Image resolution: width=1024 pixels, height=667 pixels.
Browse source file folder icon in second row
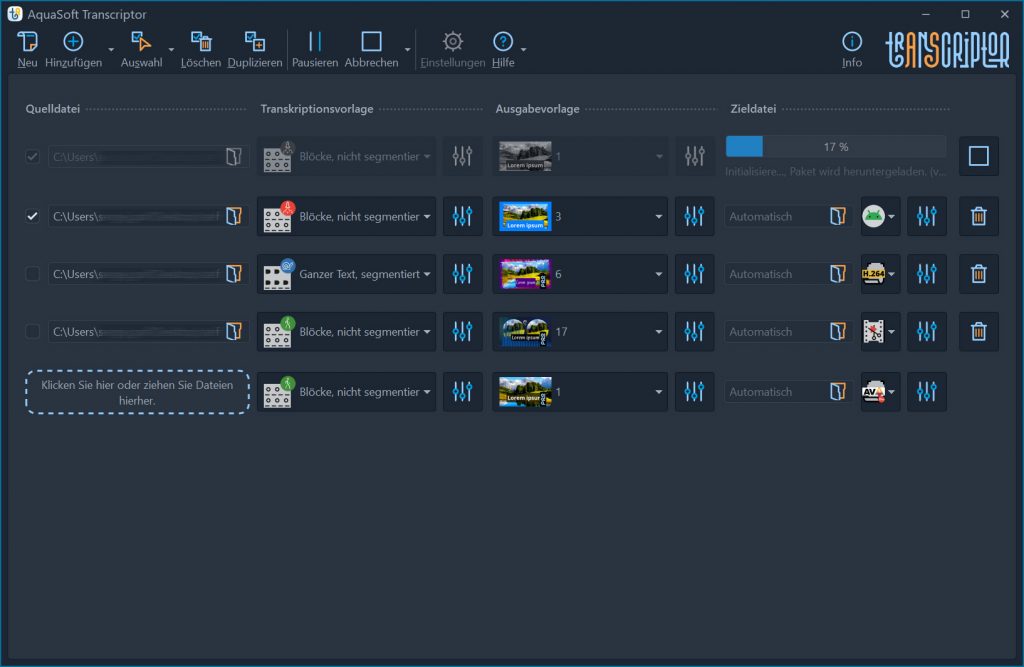pos(234,216)
